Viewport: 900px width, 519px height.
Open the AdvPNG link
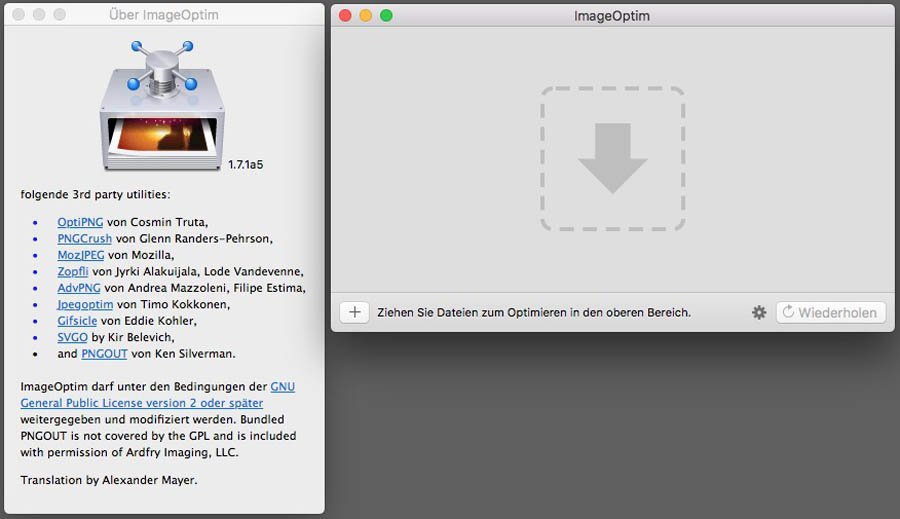pos(79,288)
